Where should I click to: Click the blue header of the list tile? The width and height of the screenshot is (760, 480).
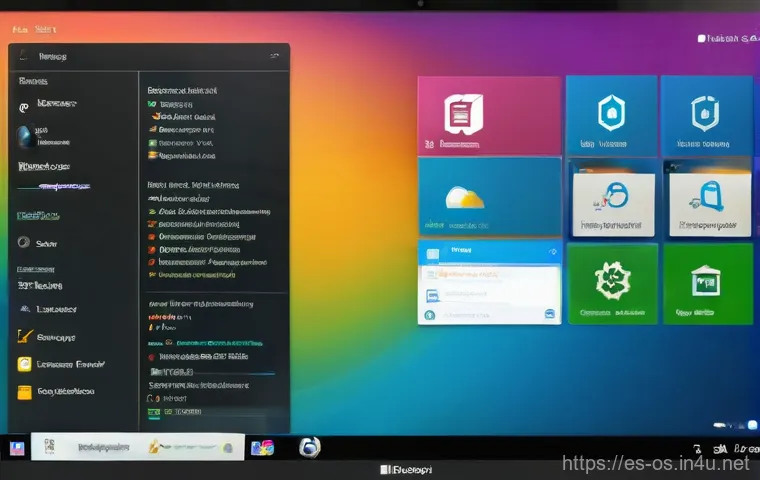[489, 252]
